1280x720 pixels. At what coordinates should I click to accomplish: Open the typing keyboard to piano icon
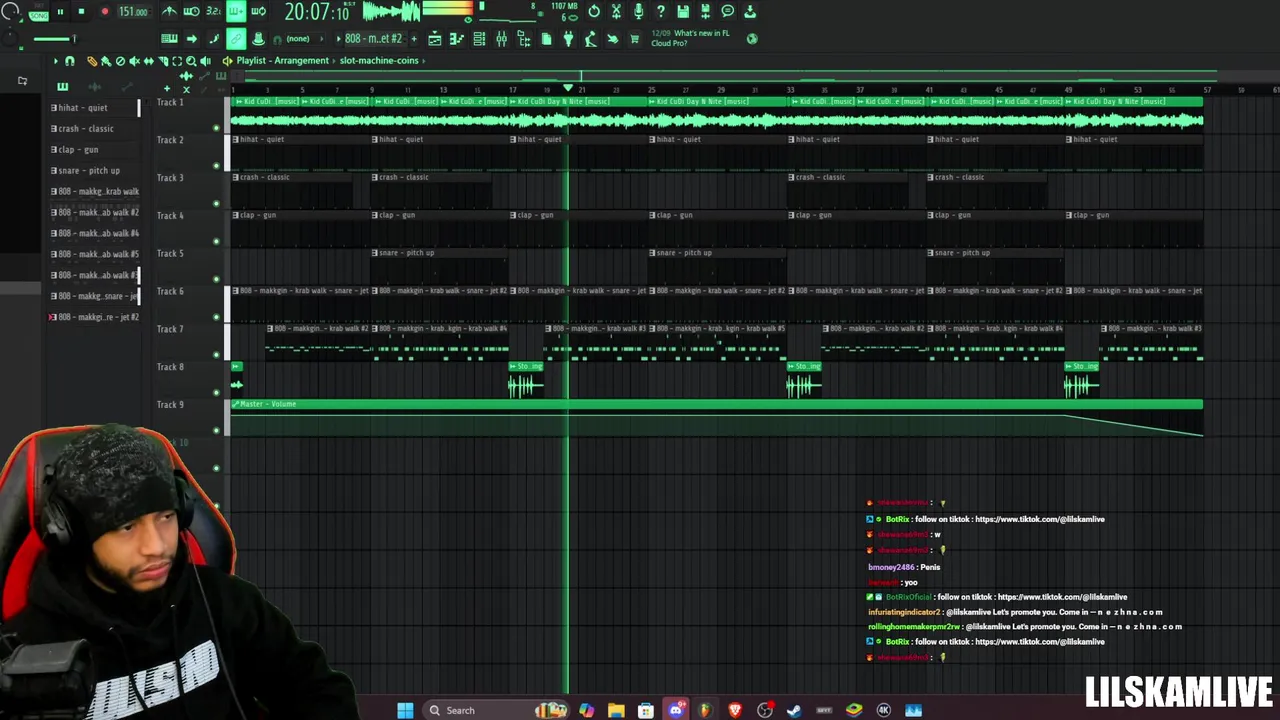pyautogui.click(x=169, y=39)
